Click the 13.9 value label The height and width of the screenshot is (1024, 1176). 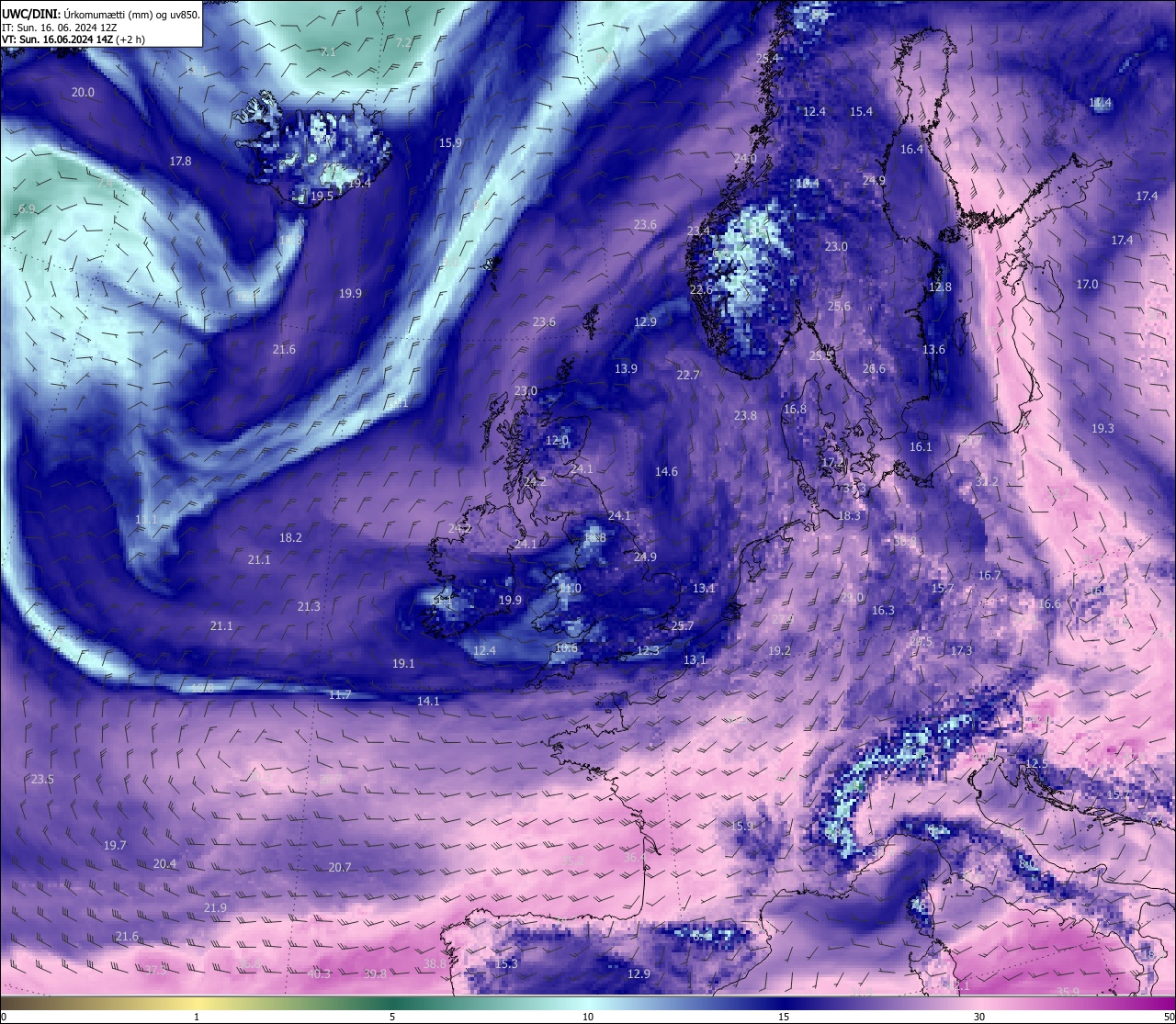626,369
